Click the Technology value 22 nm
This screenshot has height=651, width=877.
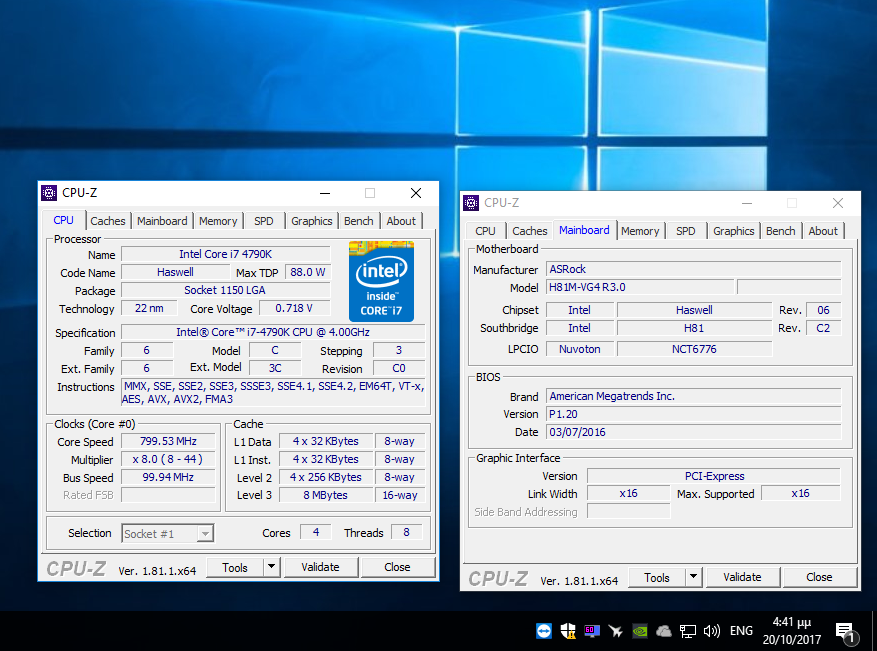pyautogui.click(x=149, y=308)
